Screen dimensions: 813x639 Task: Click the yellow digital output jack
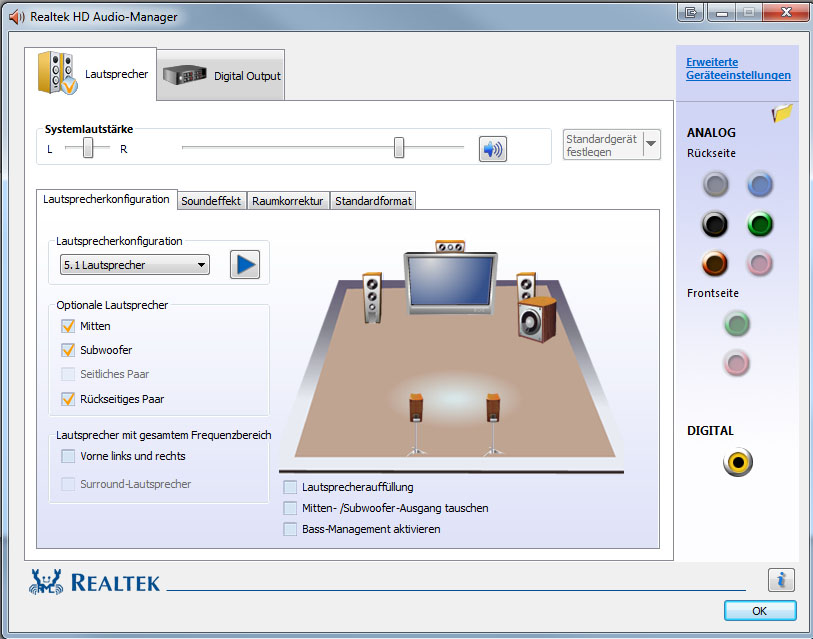pyautogui.click(x=737, y=462)
